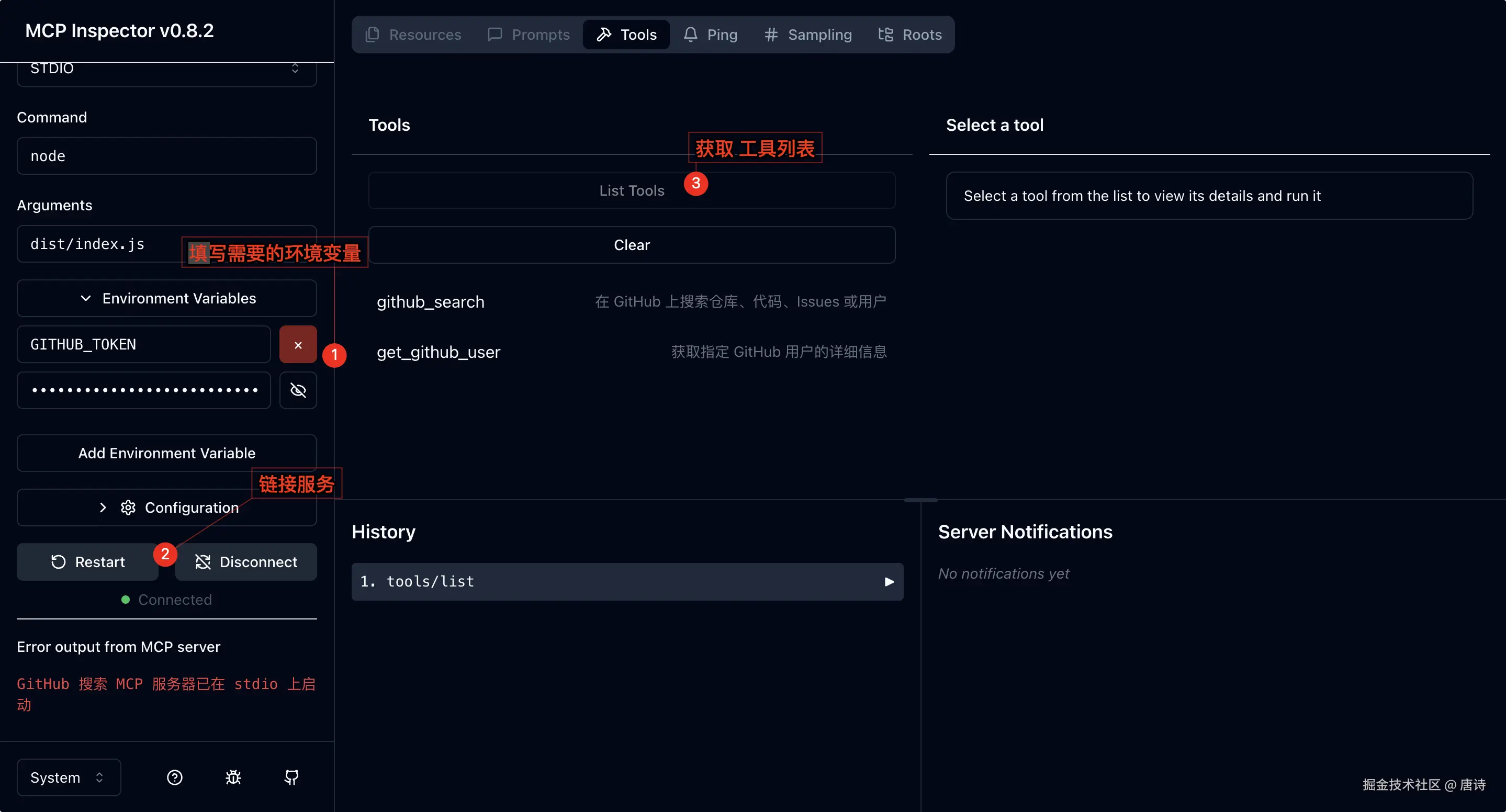
Task: Click the Roots folder-tree icon
Action: click(885, 35)
